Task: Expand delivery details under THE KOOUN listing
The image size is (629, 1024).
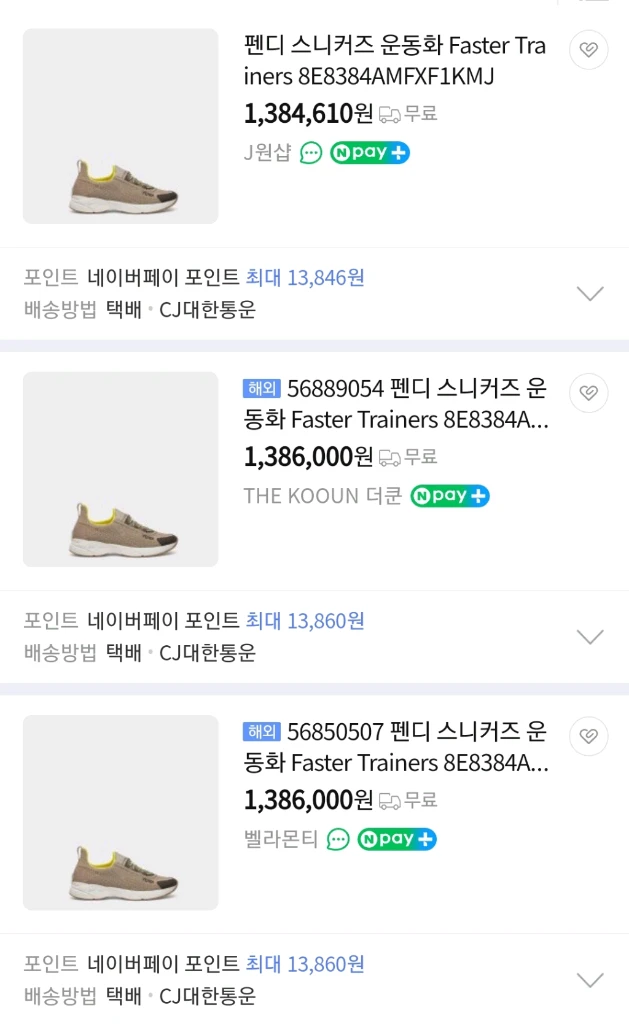Action: [x=590, y=637]
